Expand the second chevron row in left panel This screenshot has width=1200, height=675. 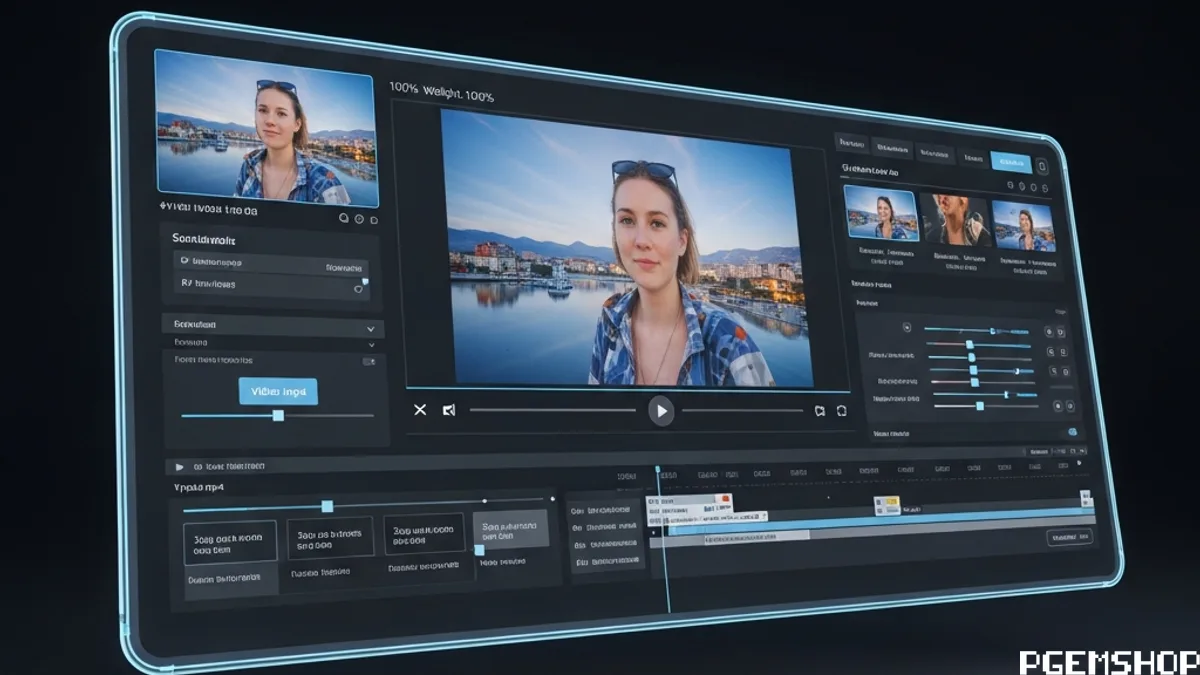click(x=370, y=344)
